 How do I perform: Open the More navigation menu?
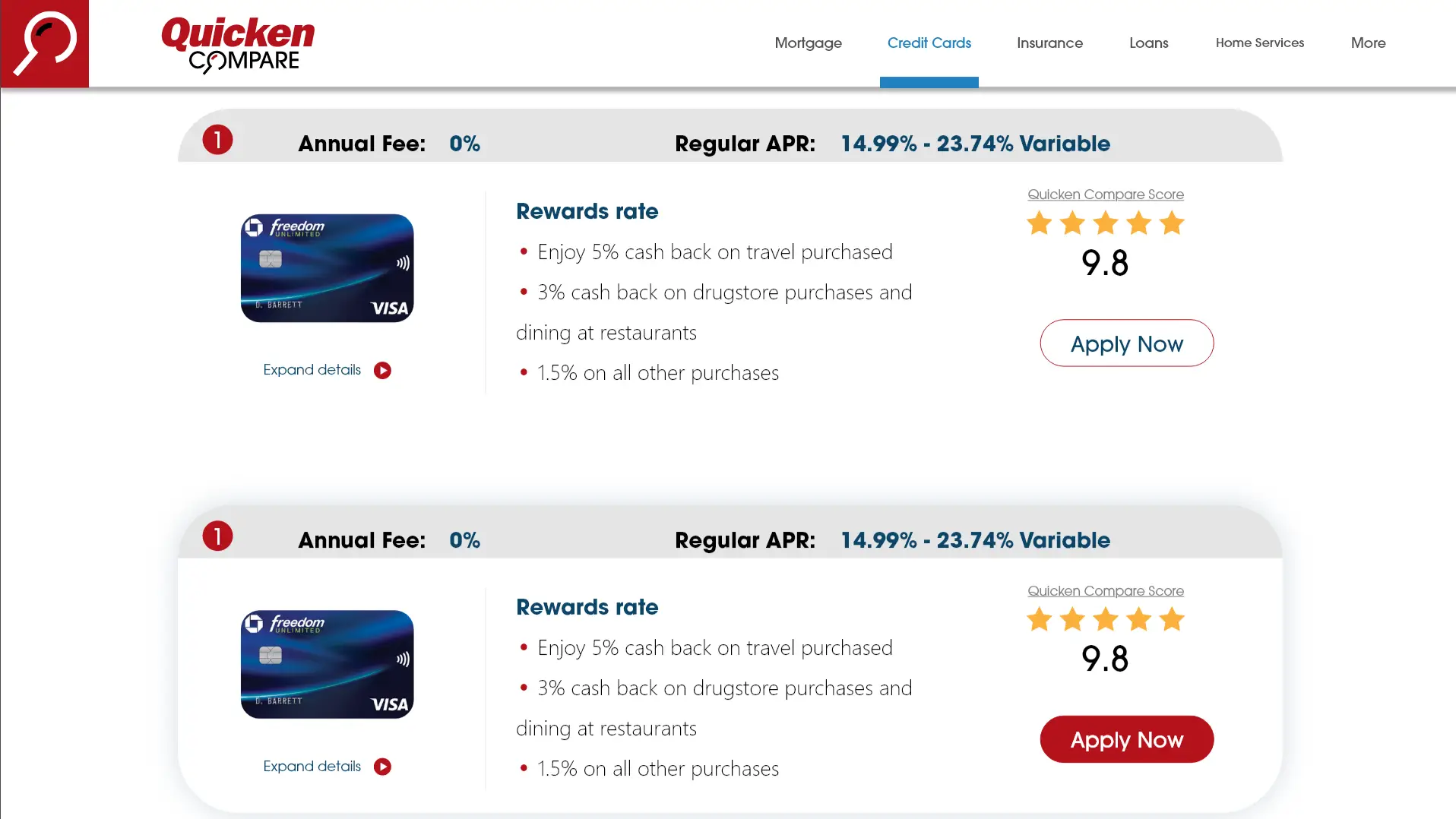(x=1368, y=43)
